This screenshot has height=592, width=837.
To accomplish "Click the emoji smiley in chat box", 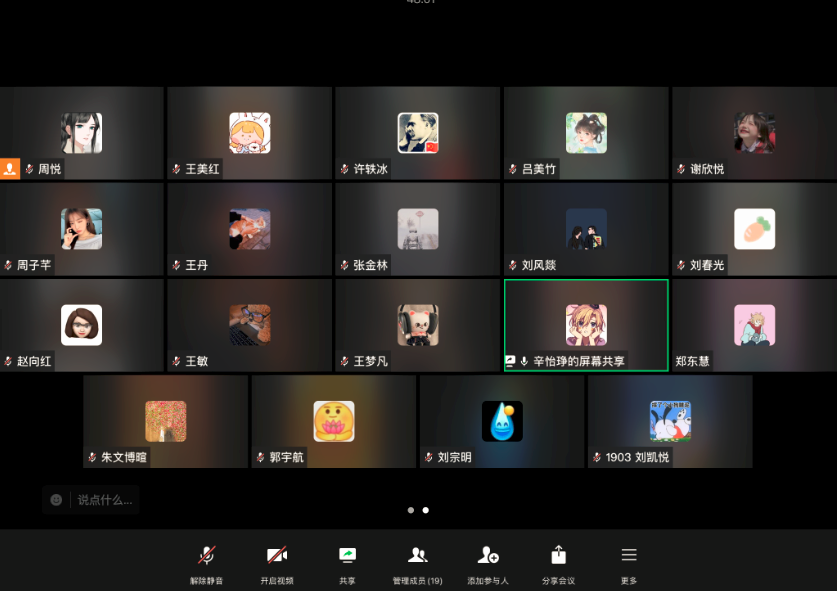I will 57,500.
